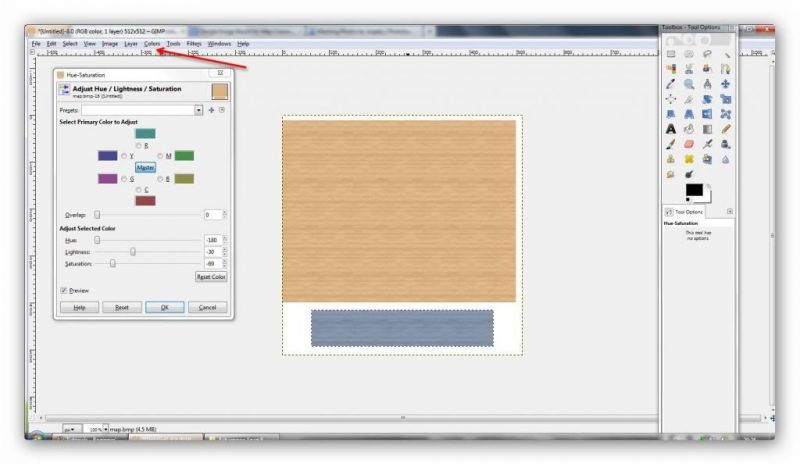Viewport: 800px width, 464px height.
Task: Click the Reset Color button
Action: click(x=211, y=276)
